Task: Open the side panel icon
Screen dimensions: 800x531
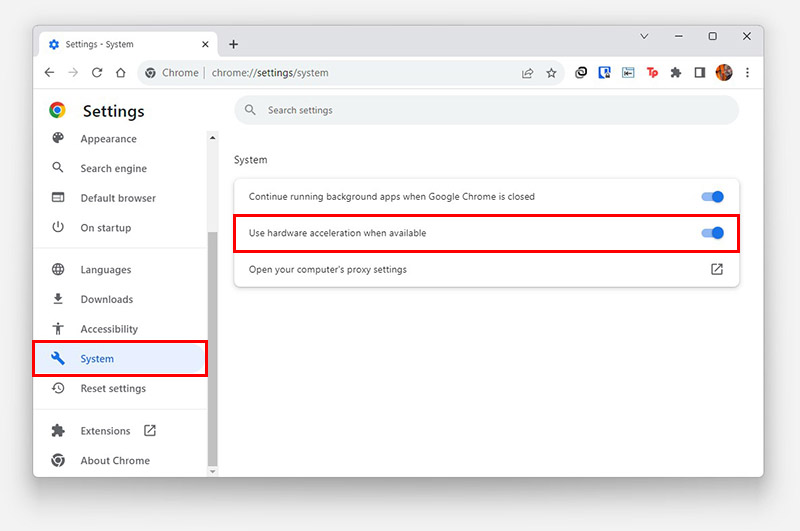Action: coord(699,72)
